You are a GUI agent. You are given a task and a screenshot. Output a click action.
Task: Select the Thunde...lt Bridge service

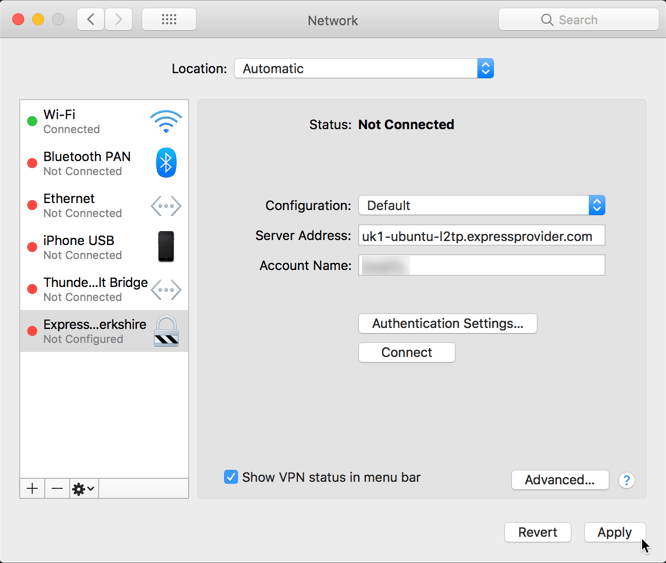click(104, 290)
